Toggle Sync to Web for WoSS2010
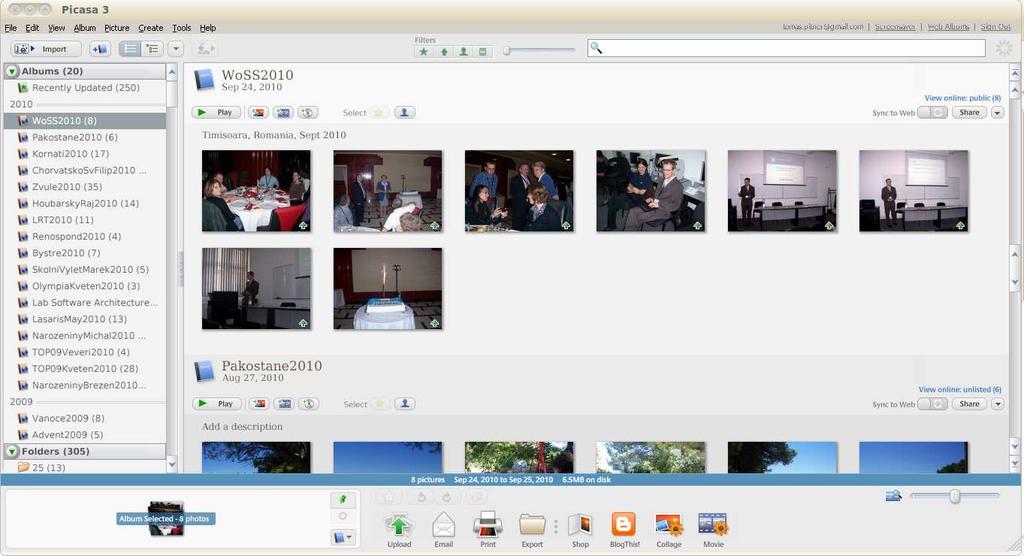 (x=932, y=112)
